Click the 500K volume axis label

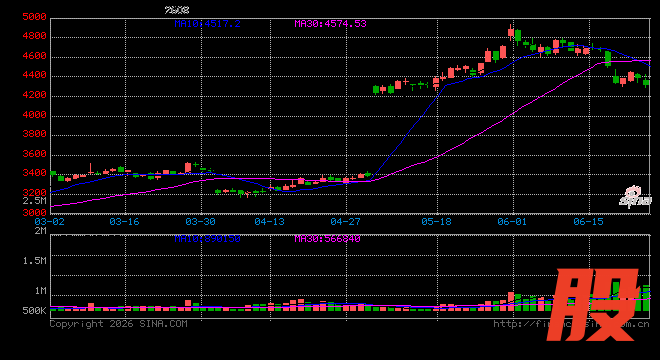pyautogui.click(x=35, y=311)
